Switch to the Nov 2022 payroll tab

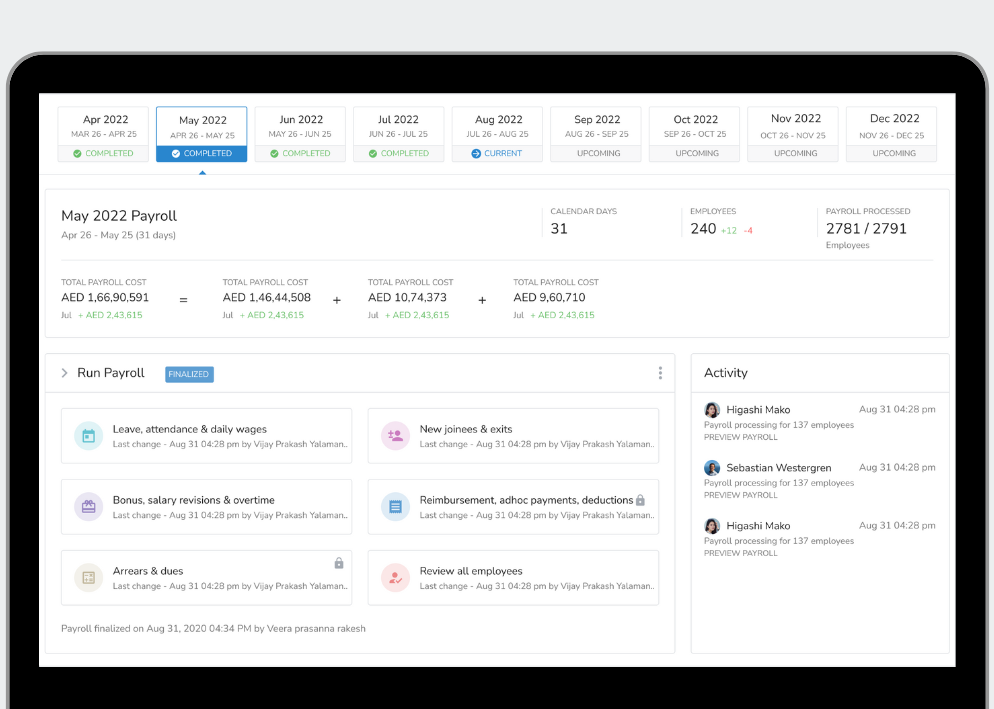coord(793,134)
